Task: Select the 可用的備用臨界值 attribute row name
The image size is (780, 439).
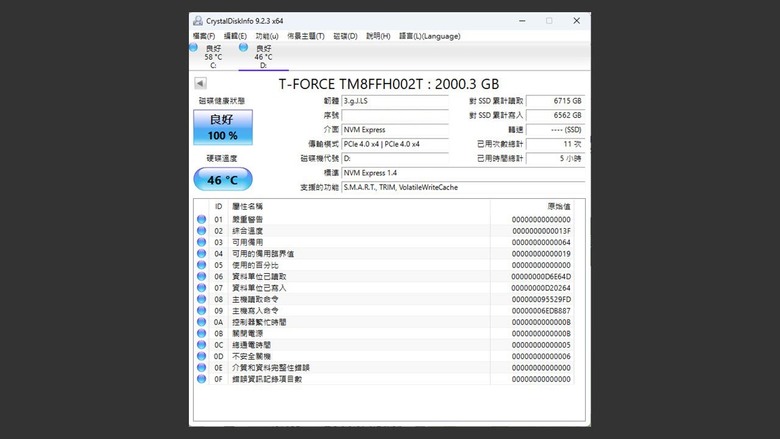Action: point(263,254)
